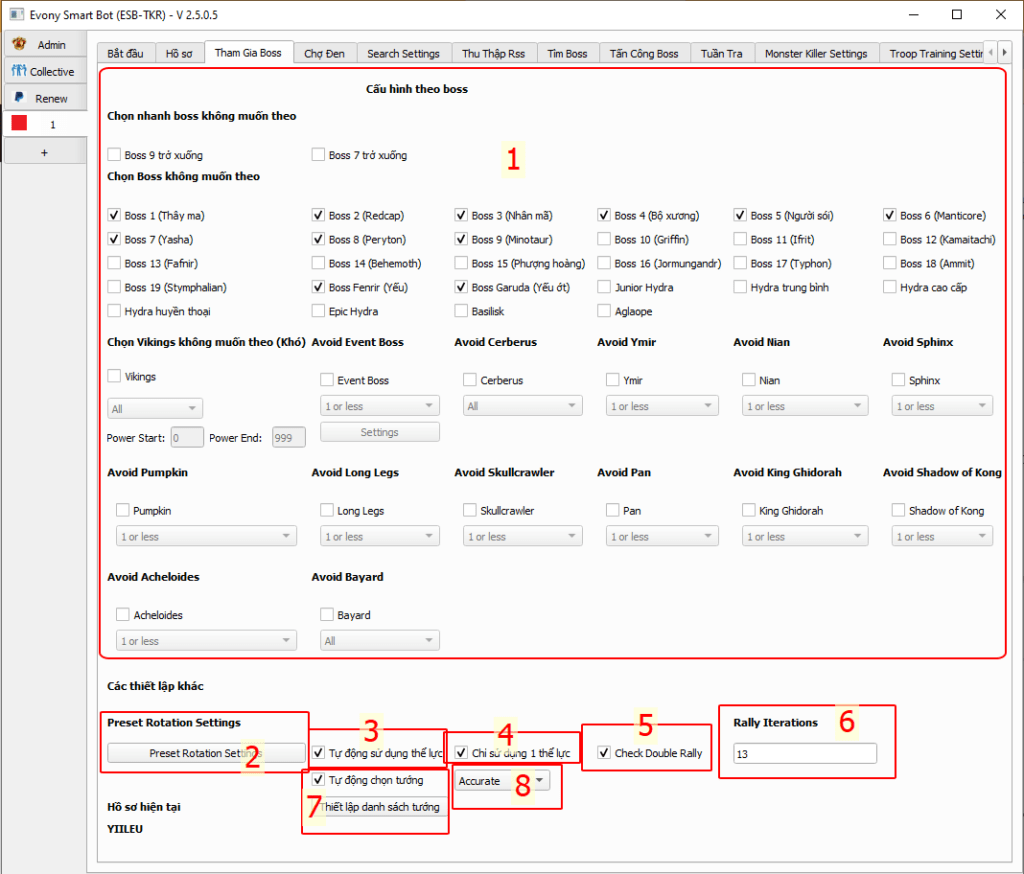
Task: Switch to the Chợ Đen tab
Action: [324, 53]
